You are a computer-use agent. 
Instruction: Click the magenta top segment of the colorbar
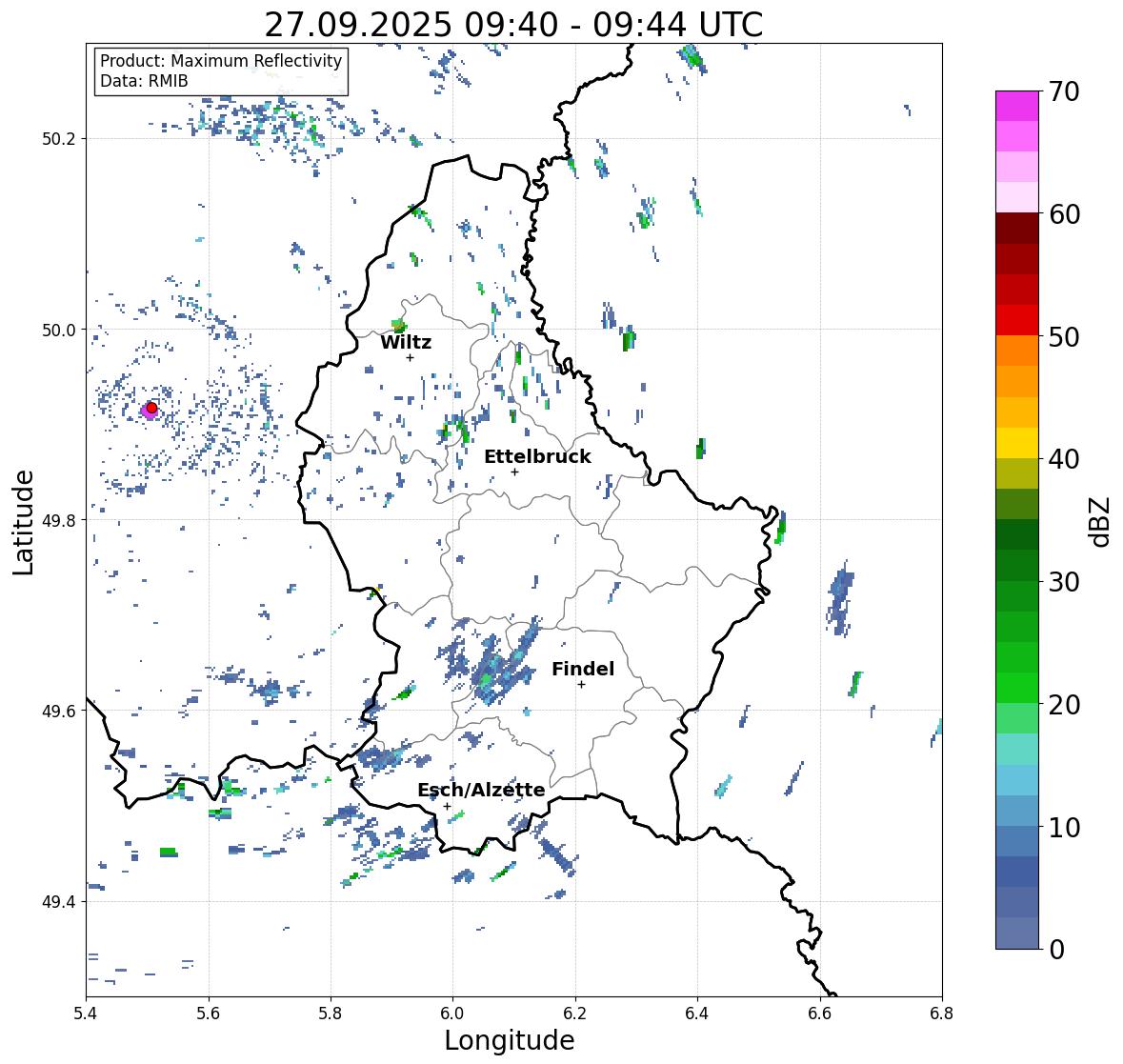(1017, 106)
